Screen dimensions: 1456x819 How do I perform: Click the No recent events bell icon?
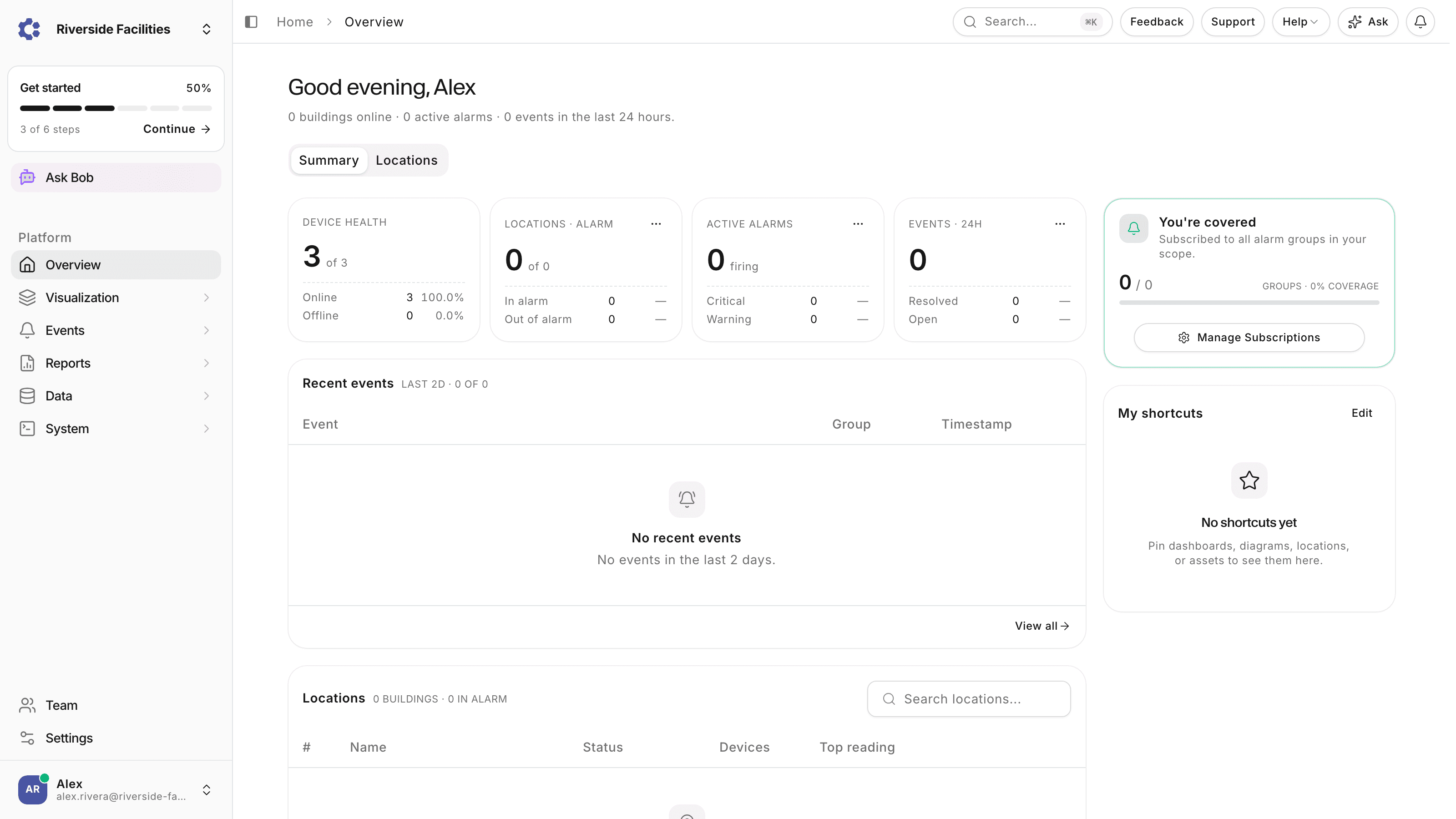(686, 499)
